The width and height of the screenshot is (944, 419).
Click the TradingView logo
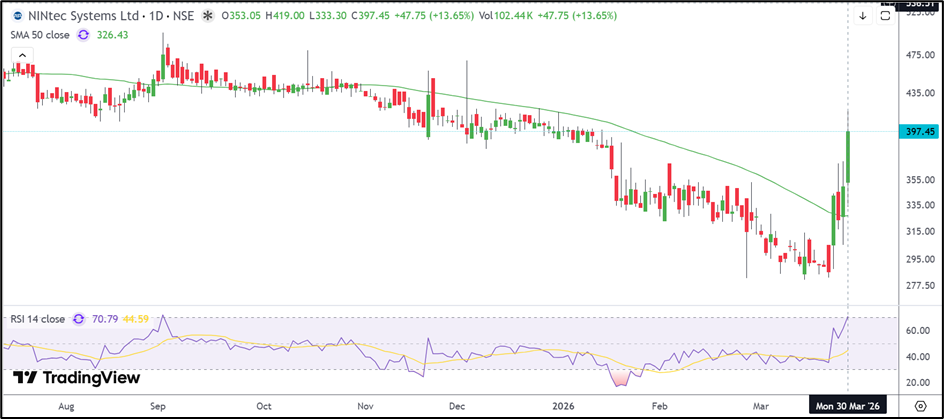pos(77,378)
